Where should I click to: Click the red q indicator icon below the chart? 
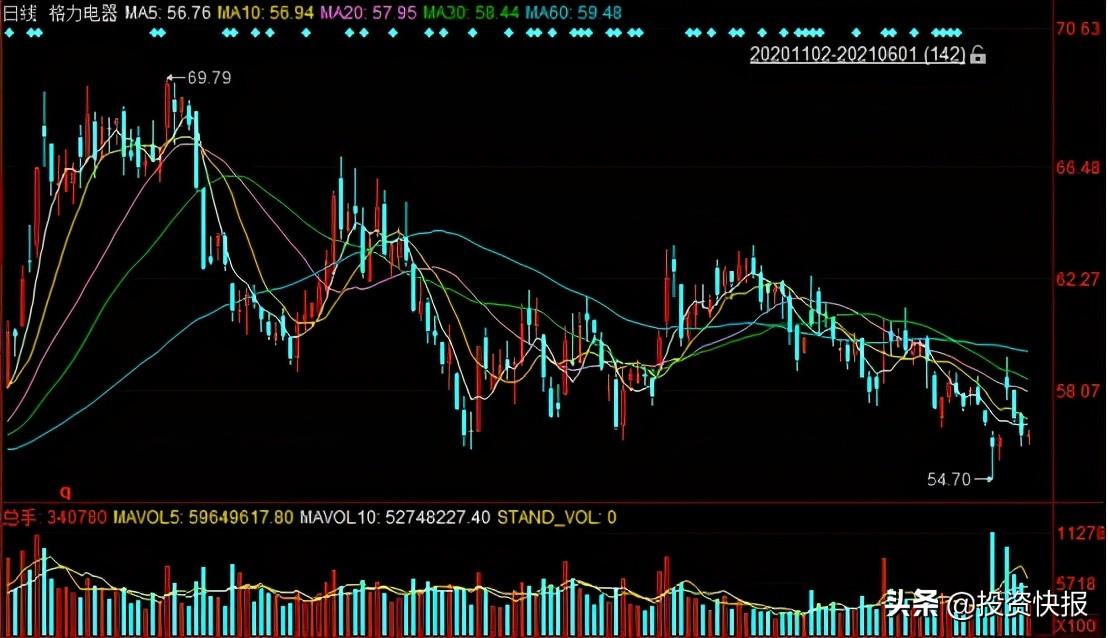66,490
